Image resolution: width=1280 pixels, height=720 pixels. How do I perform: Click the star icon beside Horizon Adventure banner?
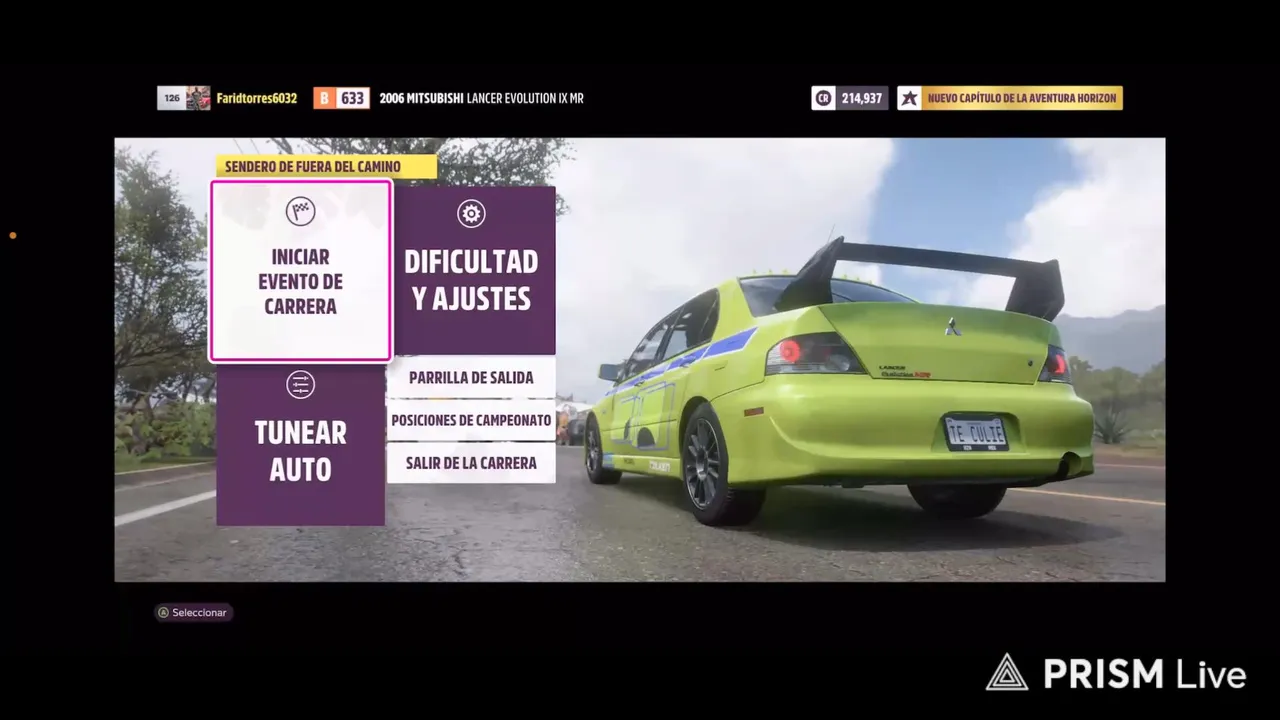click(909, 98)
